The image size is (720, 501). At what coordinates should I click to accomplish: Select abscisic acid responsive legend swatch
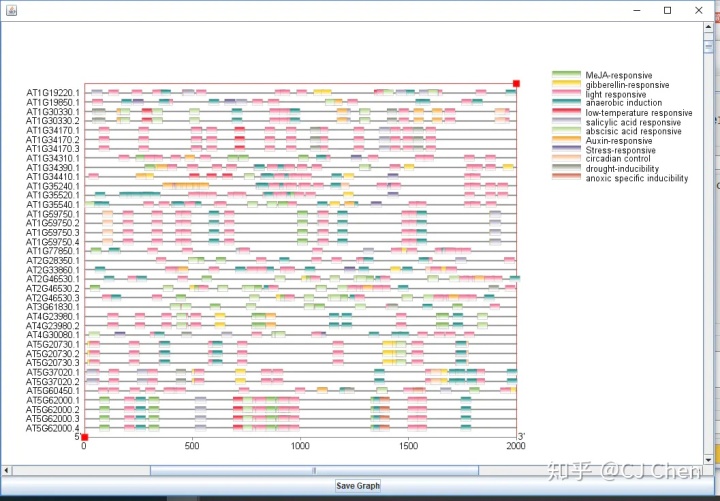[566, 131]
